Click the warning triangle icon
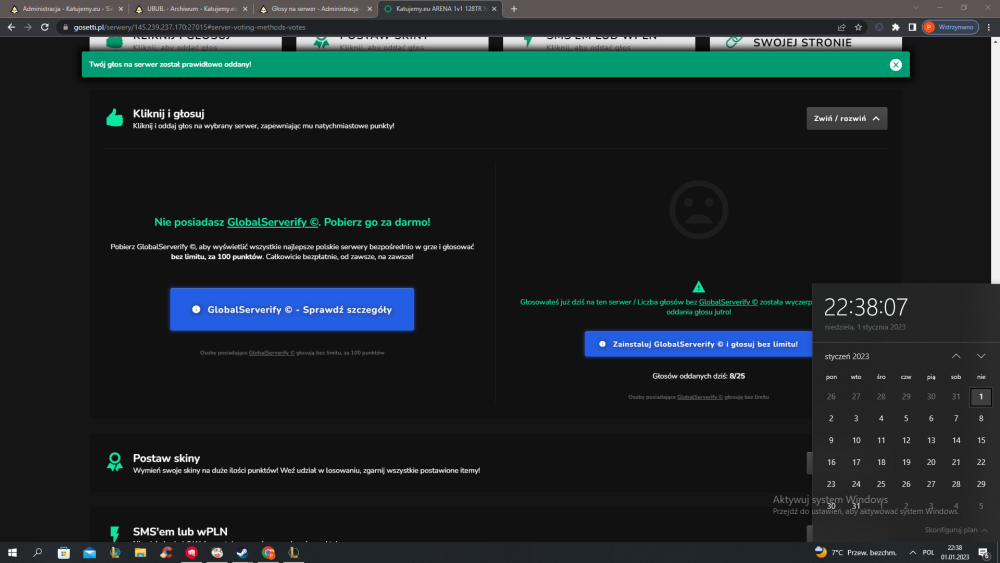This screenshot has width=1000, height=563. pos(698,287)
